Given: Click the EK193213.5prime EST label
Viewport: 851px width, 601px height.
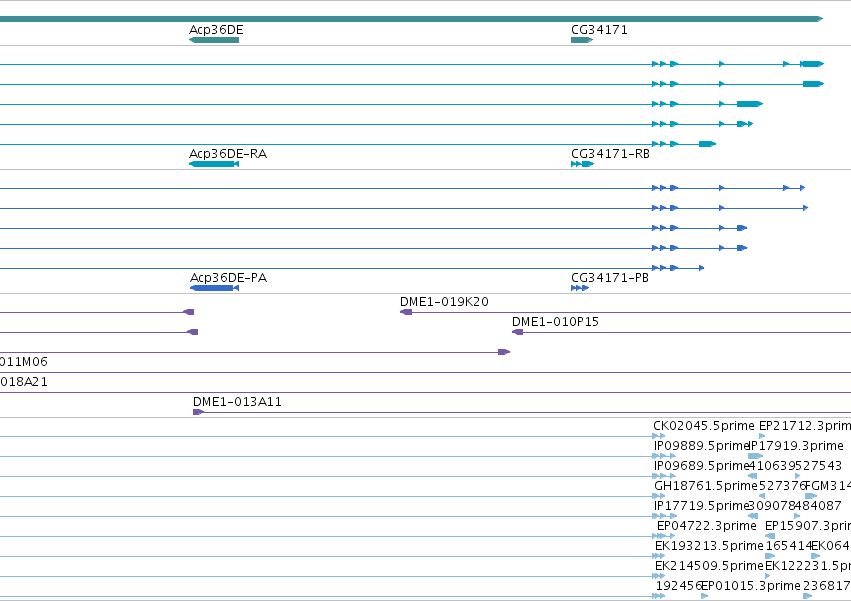Looking at the screenshot, I should (709, 547).
